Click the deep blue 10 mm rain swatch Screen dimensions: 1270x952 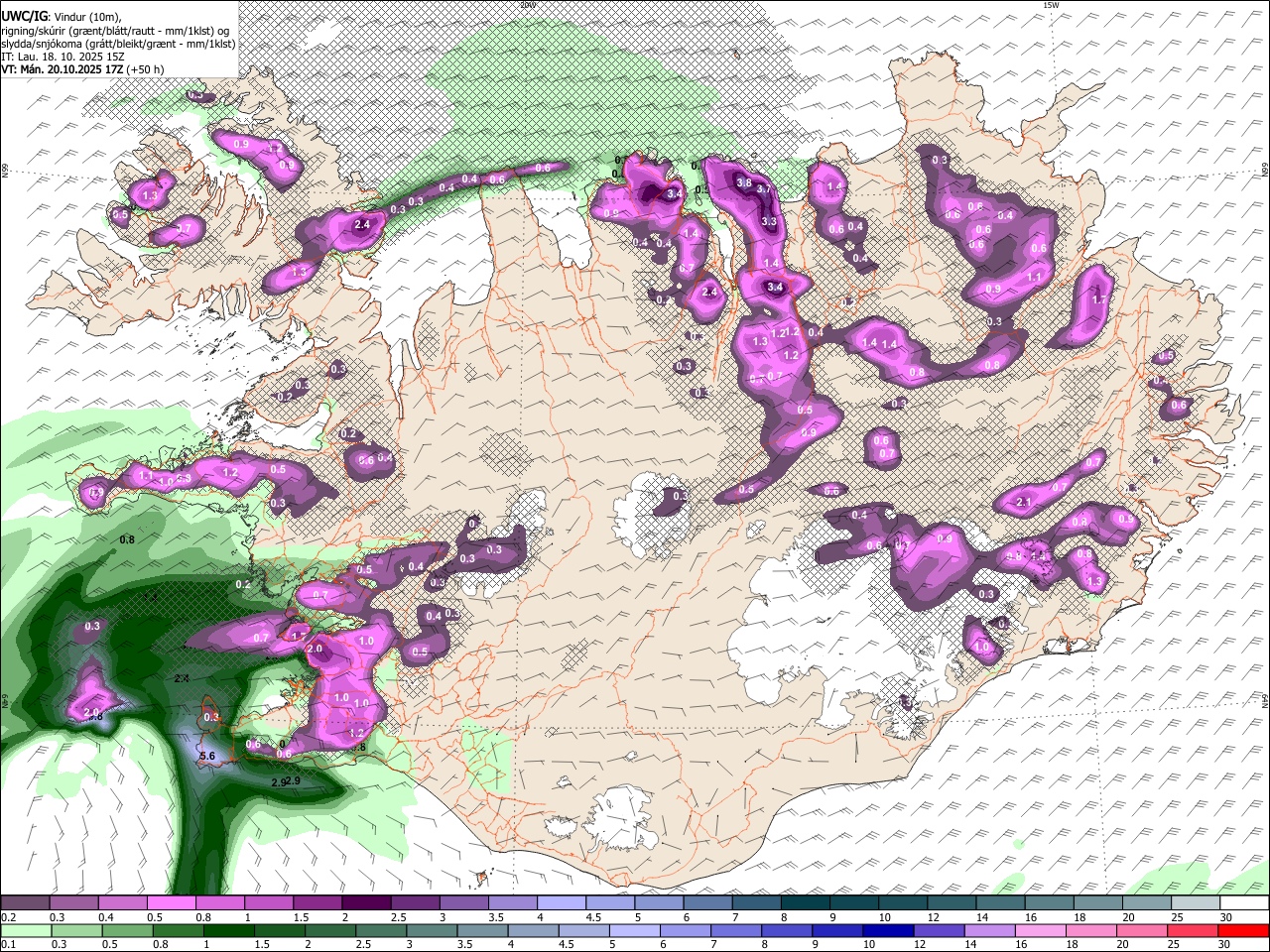[887, 931]
